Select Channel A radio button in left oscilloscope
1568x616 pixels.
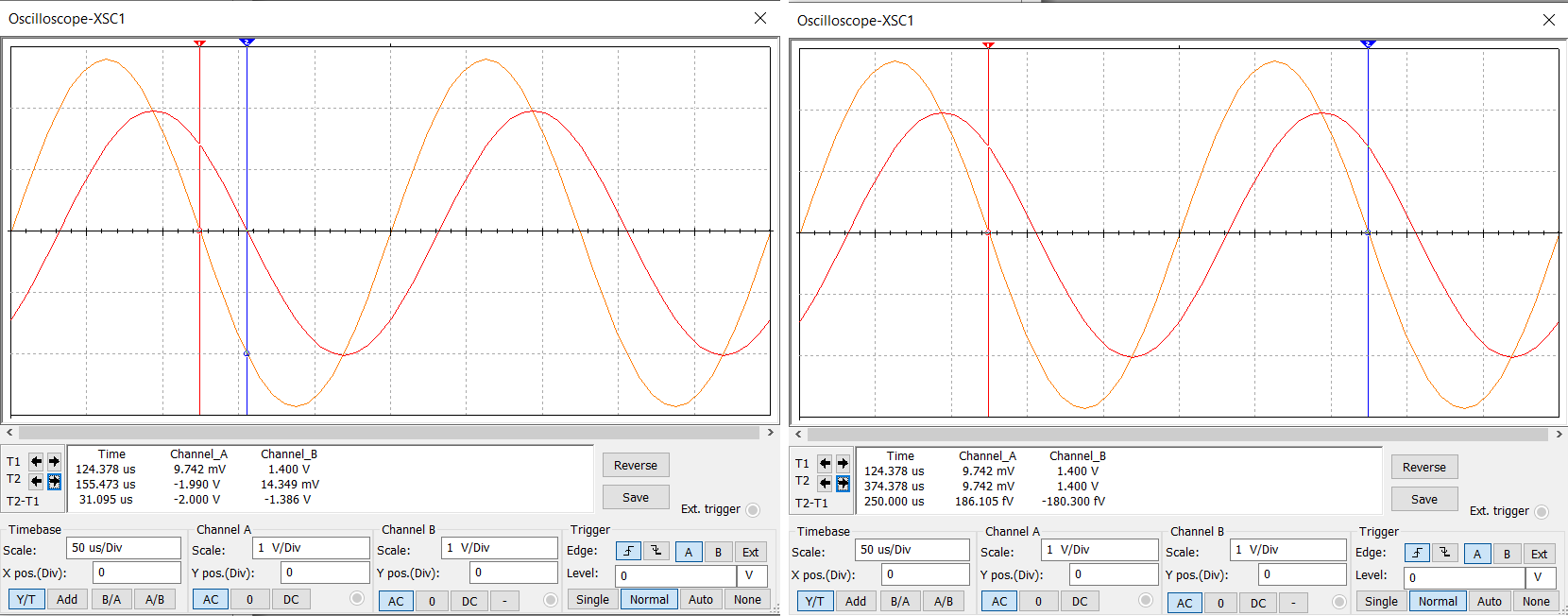coord(357,599)
